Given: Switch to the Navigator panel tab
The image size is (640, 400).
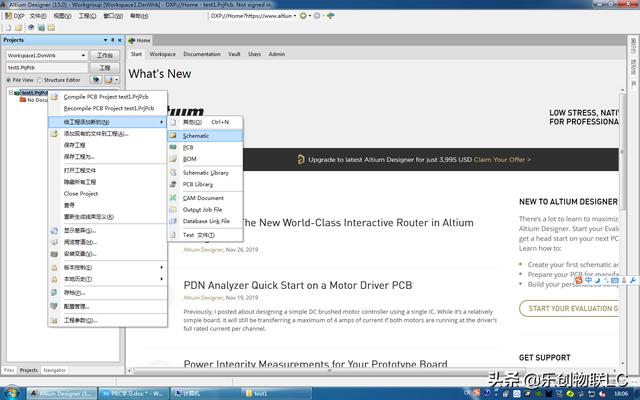Looking at the screenshot, I should [55, 370].
